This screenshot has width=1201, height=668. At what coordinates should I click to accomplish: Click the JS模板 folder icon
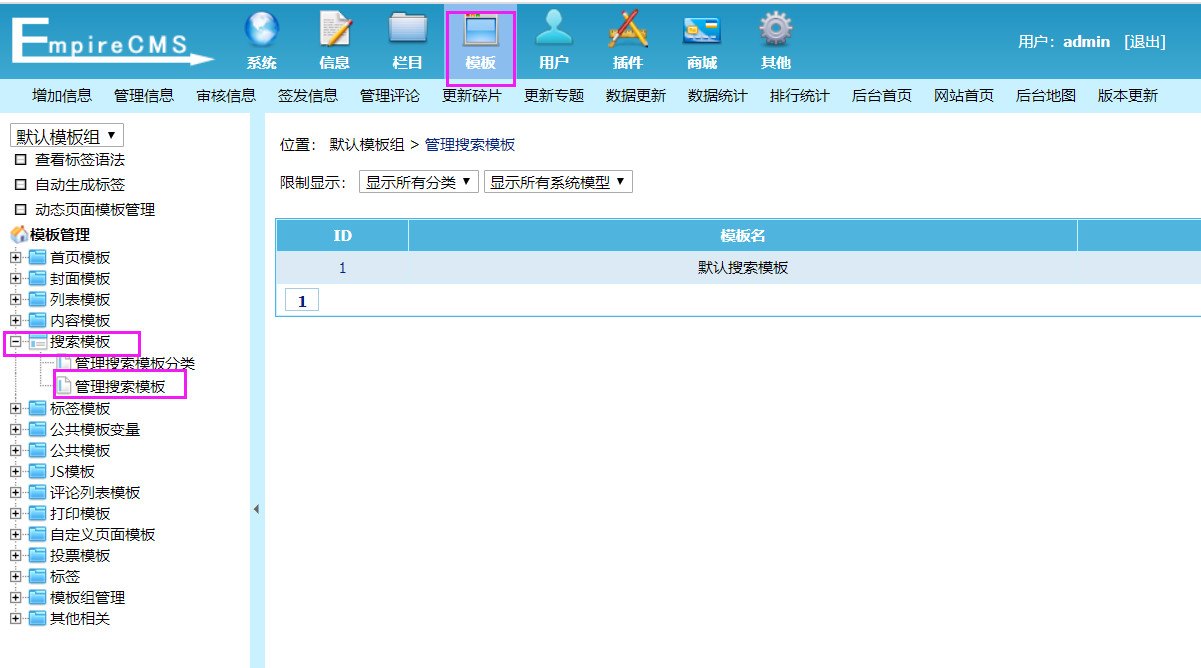37,472
